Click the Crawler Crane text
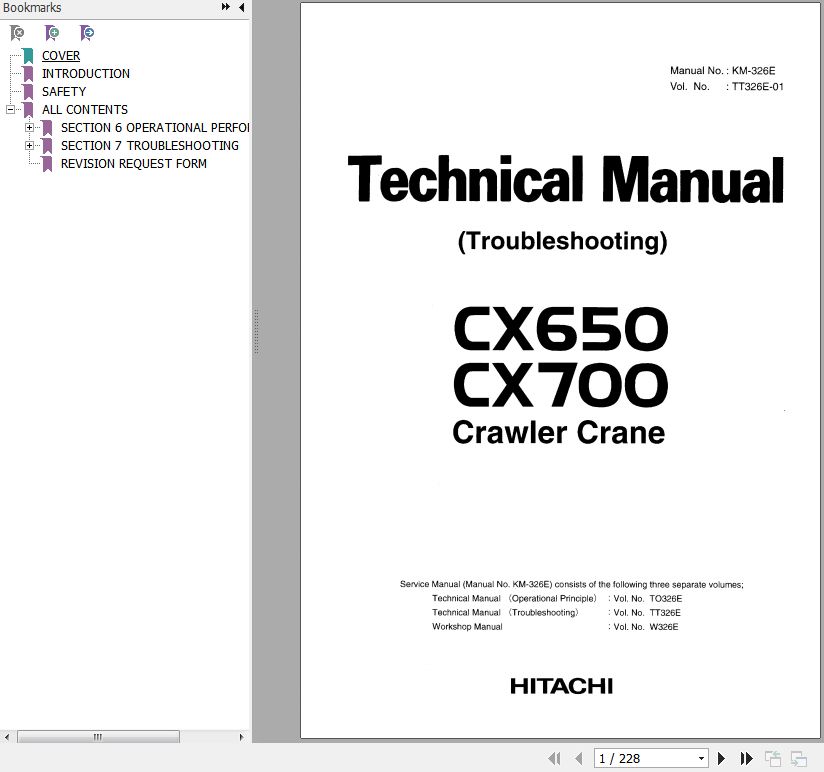Viewport: 824px width, 772px height. [x=559, y=433]
